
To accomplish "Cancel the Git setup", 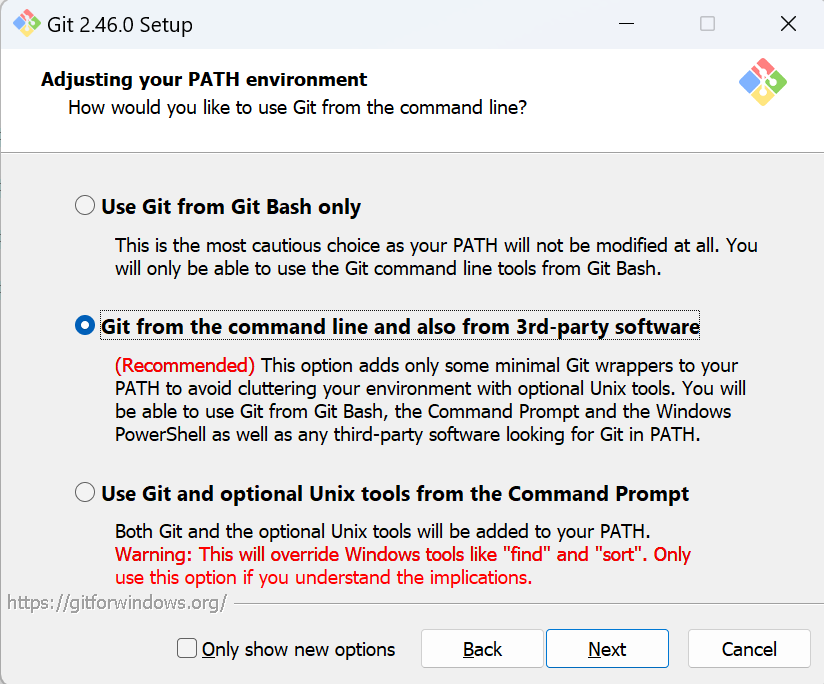I will point(749,649).
